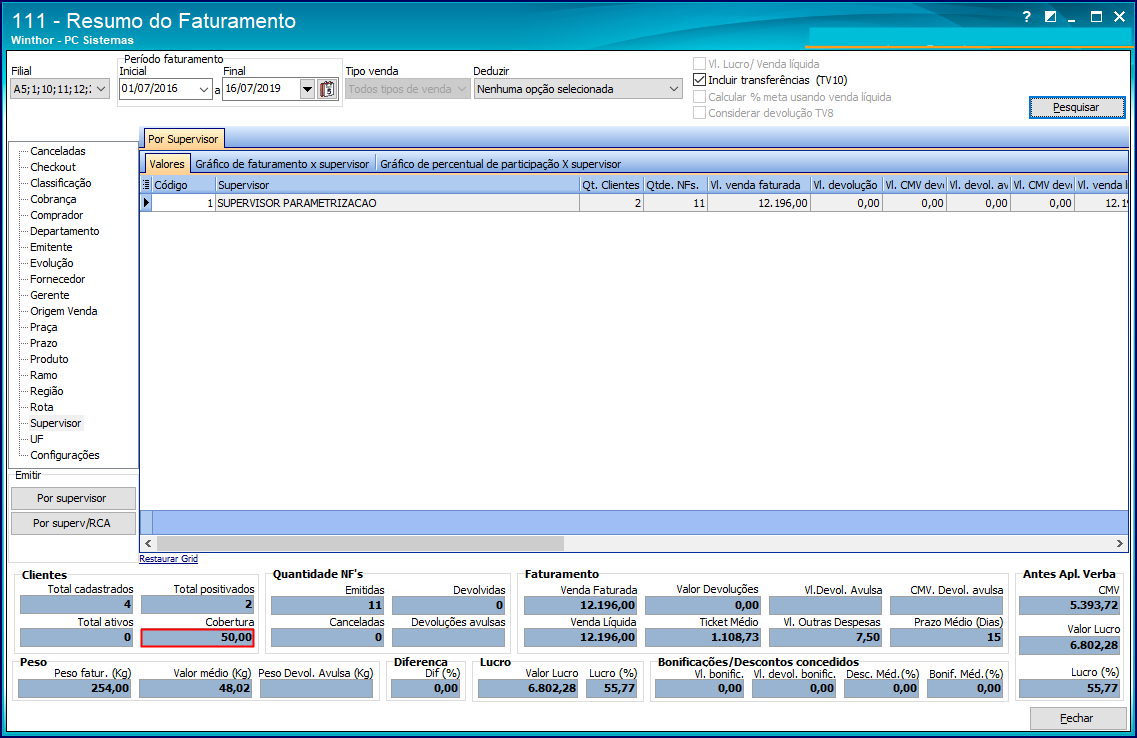The image size is (1137, 738).
Task: Toggle Vl. Lucro/ Venda líquida checkbox
Action: tap(700, 64)
